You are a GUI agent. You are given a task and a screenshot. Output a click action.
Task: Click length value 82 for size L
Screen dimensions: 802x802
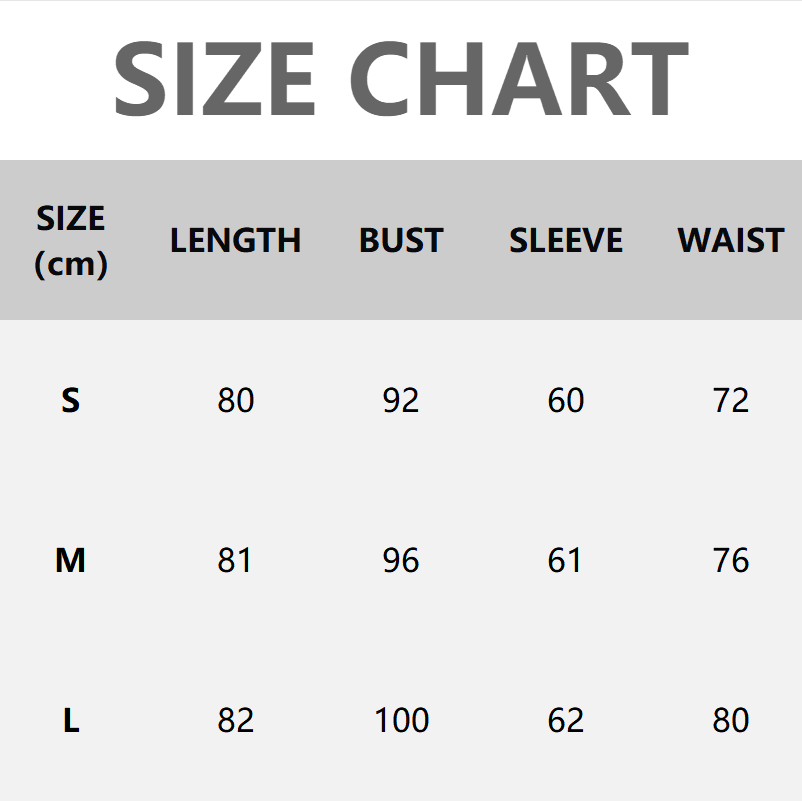[x=236, y=721]
